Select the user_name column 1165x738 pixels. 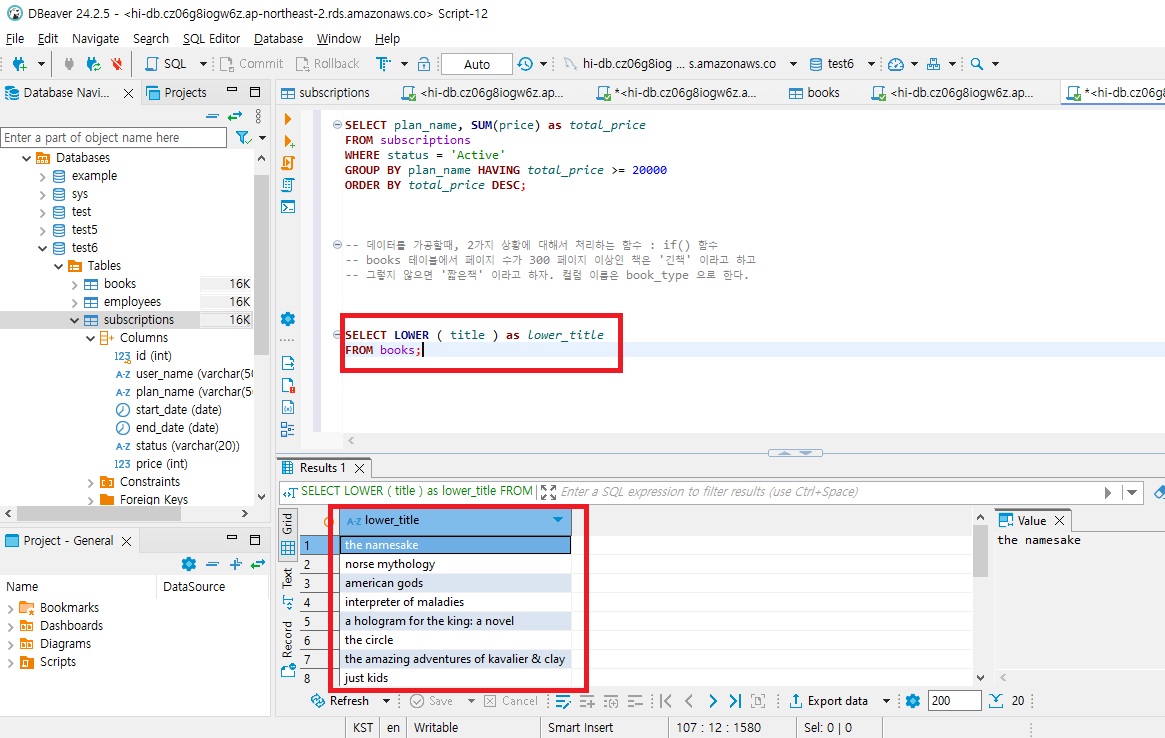tap(194, 374)
